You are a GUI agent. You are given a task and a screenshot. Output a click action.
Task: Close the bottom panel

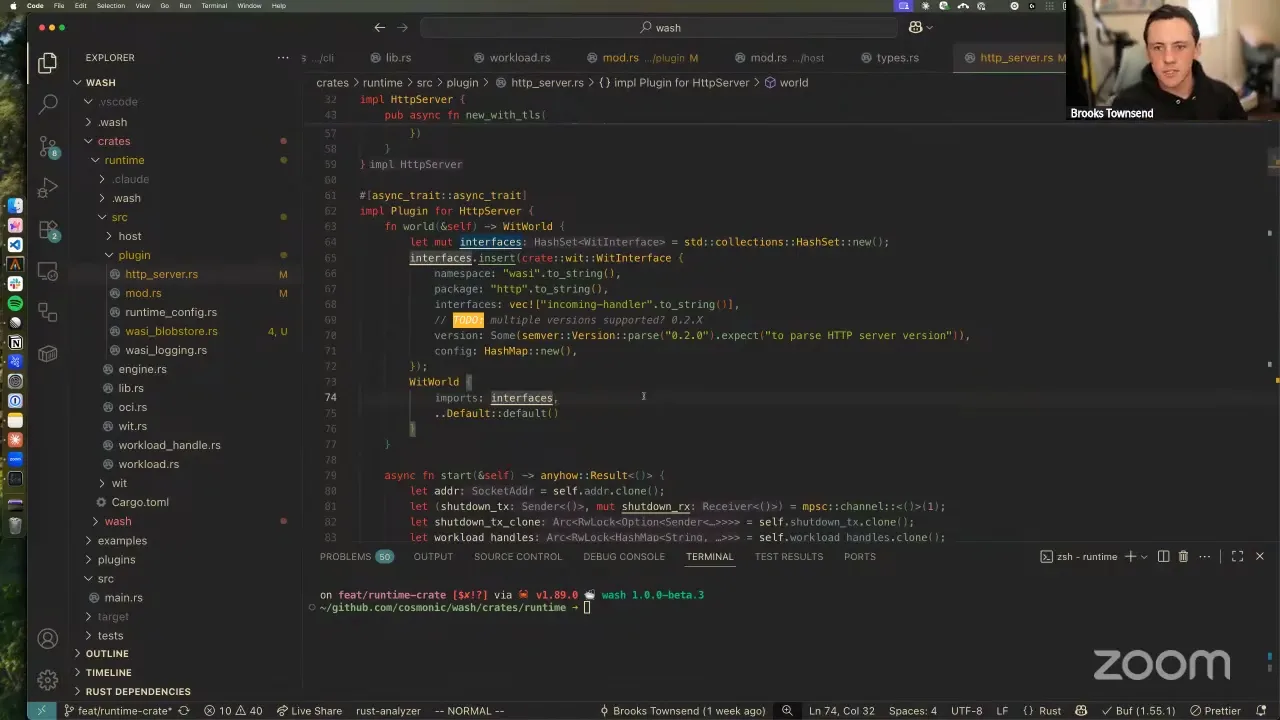pyautogui.click(x=1259, y=557)
